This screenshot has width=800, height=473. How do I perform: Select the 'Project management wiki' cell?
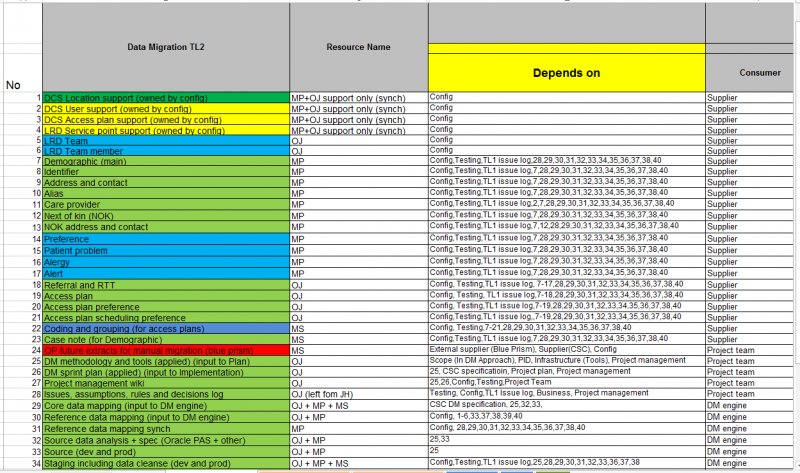(x=165, y=381)
